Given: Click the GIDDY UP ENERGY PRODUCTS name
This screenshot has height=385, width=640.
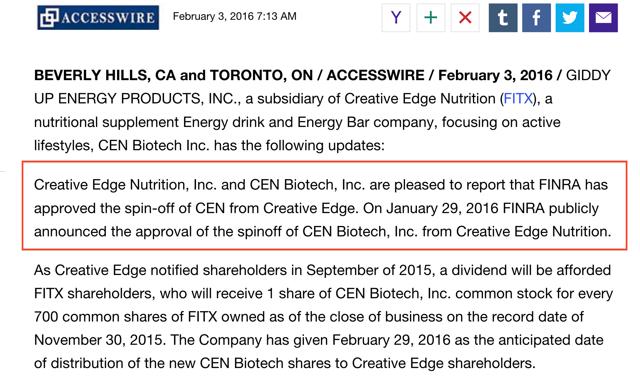Looking at the screenshot, I should click(322, 87).
